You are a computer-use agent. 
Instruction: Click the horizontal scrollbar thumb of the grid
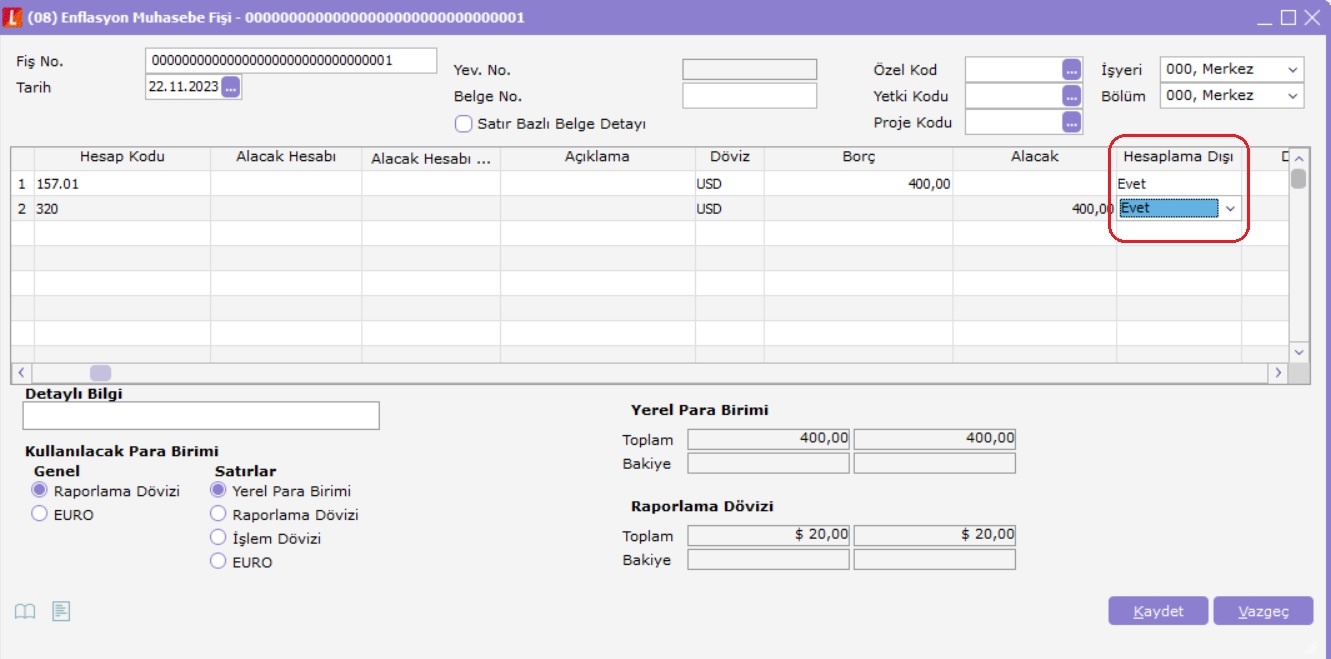101,373
